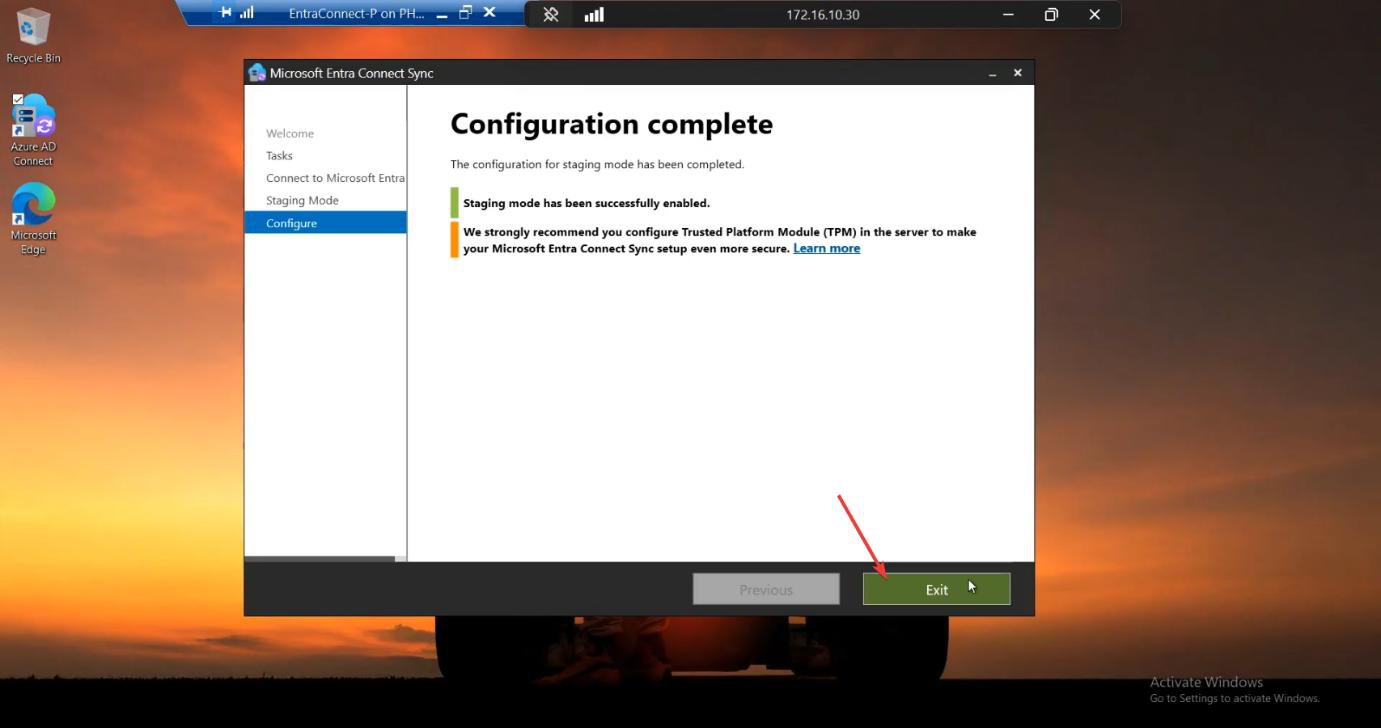Select the Welcome step in sidebar

pos(290,133)
